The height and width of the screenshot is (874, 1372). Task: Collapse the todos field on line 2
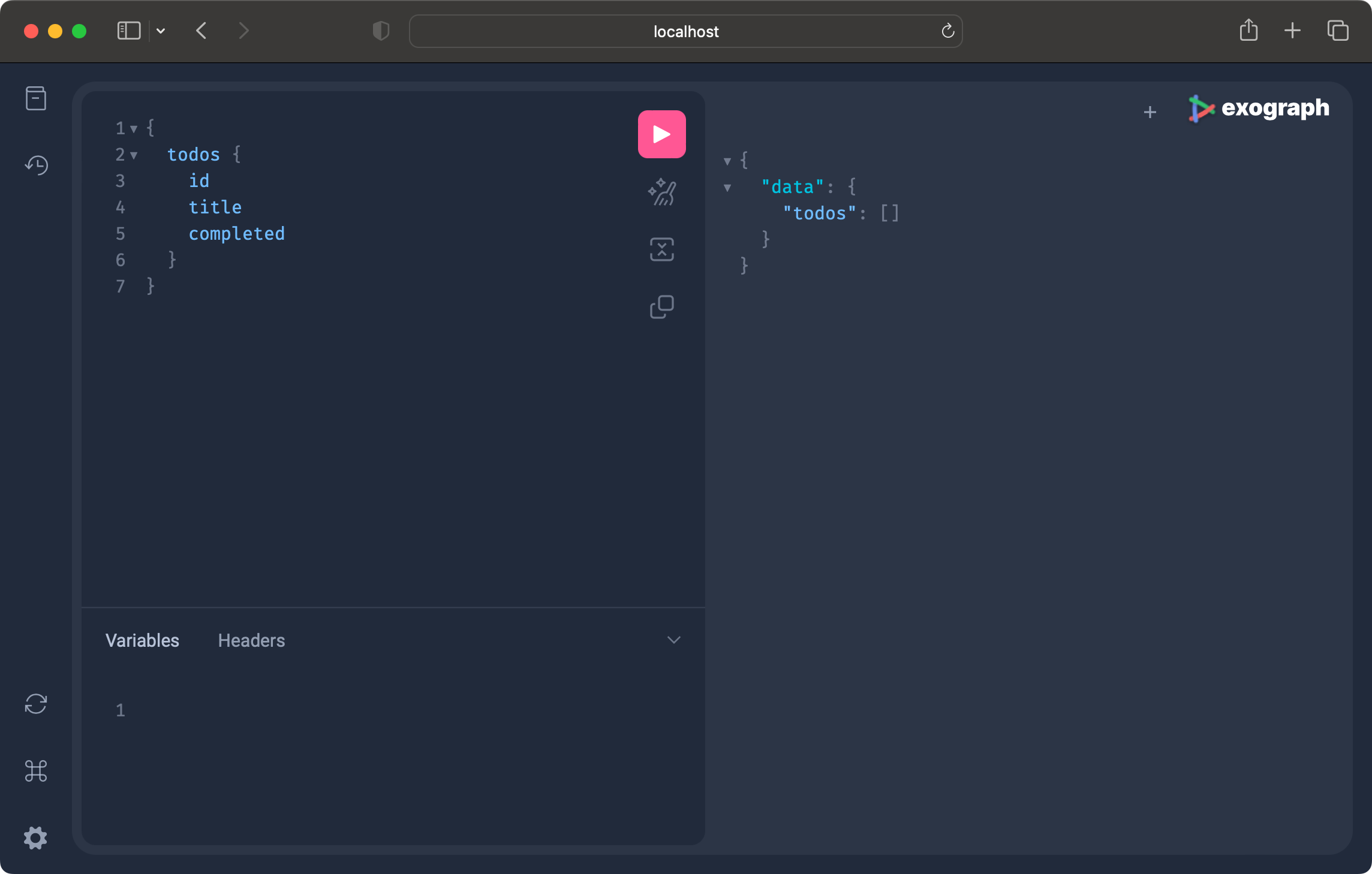[x=134, y=155]
